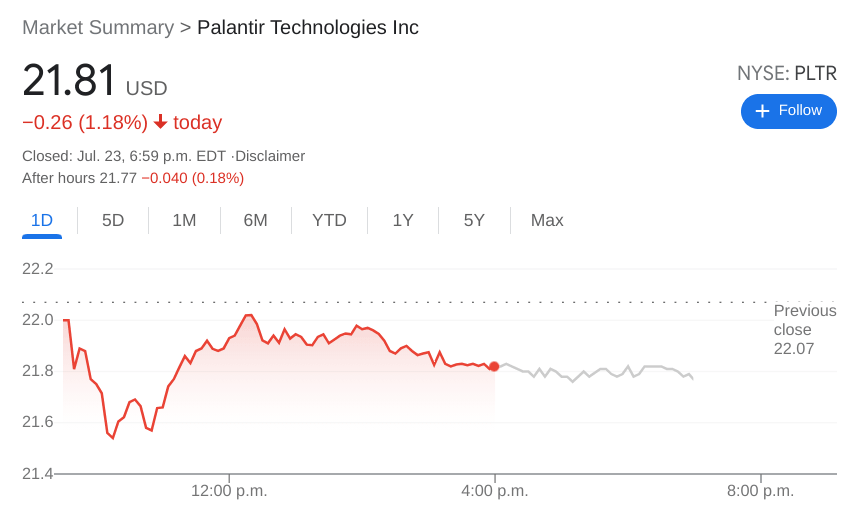
Task: Click the plus icon on Follow button
Action: 762,111
